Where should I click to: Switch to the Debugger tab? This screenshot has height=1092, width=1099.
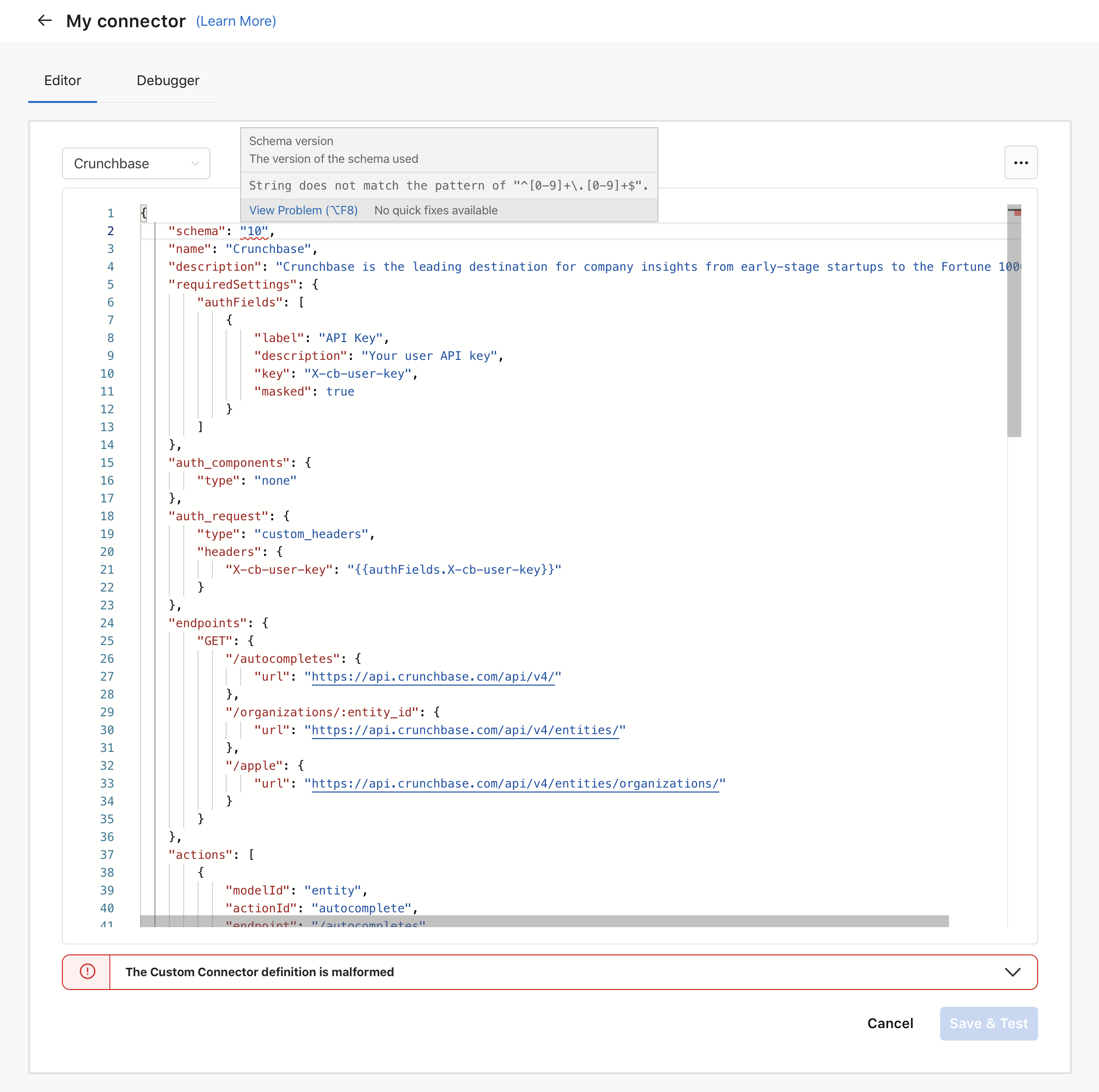pyautogui.click(x=168, y=80)
